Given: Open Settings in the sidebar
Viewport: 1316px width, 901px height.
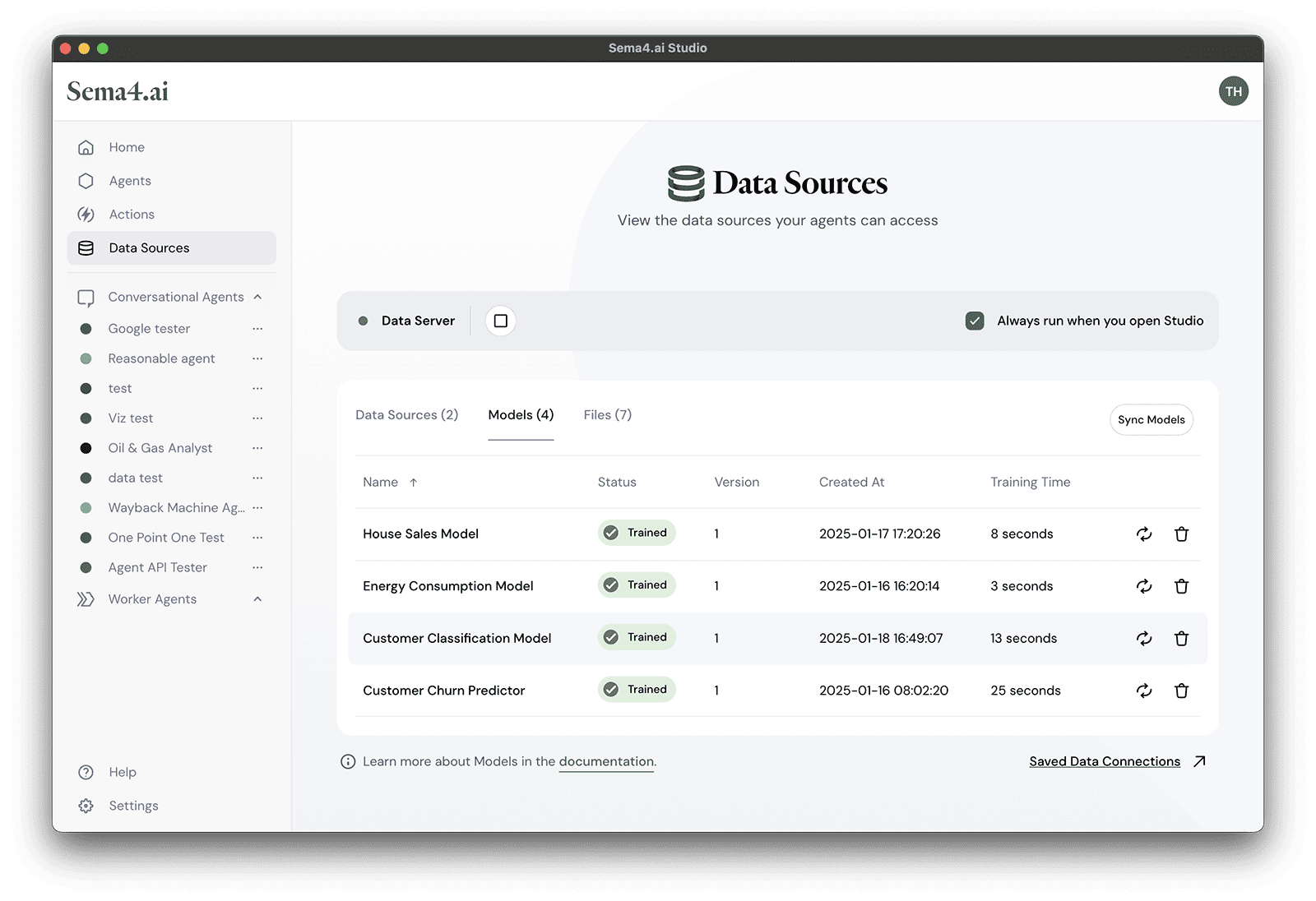Looking at the screenshot, I should click(171, 806).
